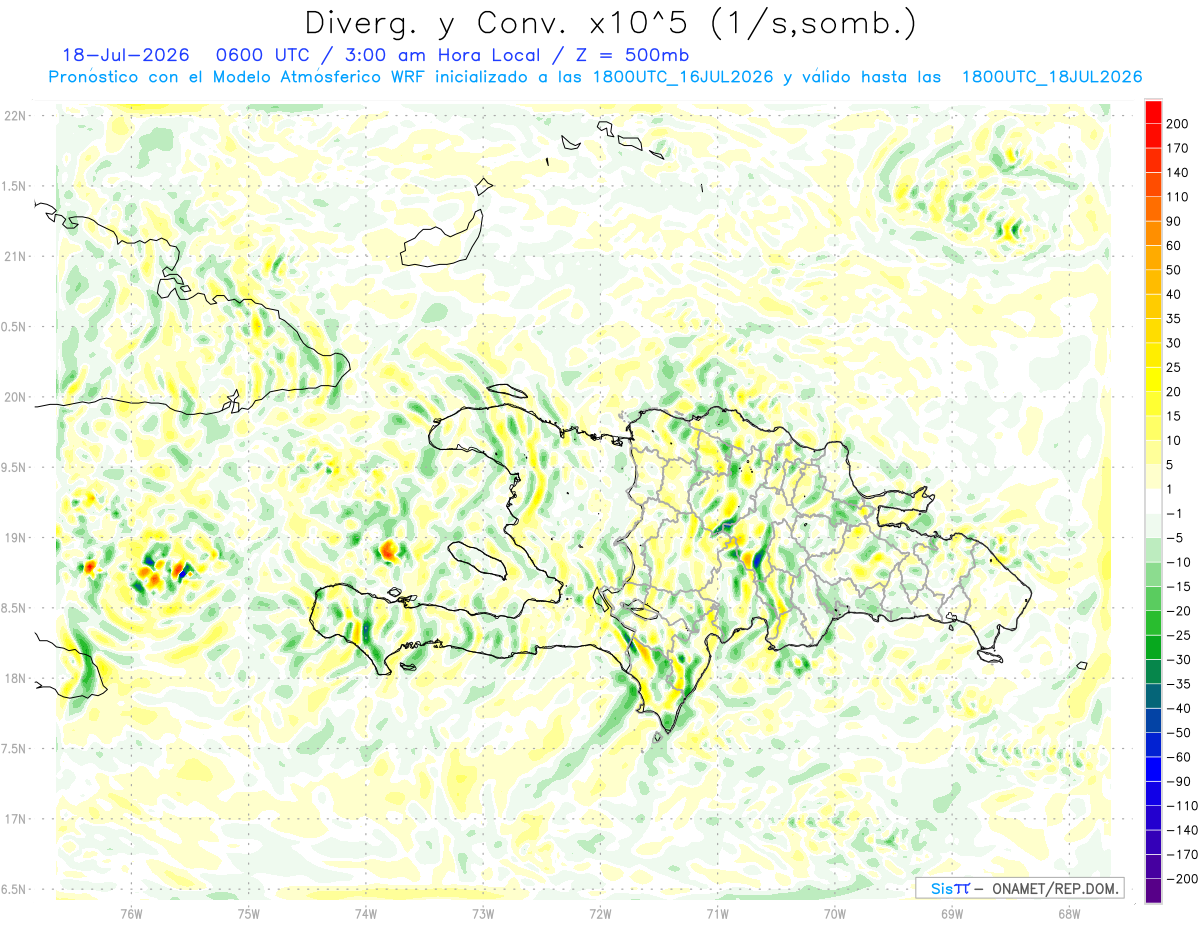Click the latitude label '9.5N'
Screen dimensions: 1200x927
[x=15, y=467]
